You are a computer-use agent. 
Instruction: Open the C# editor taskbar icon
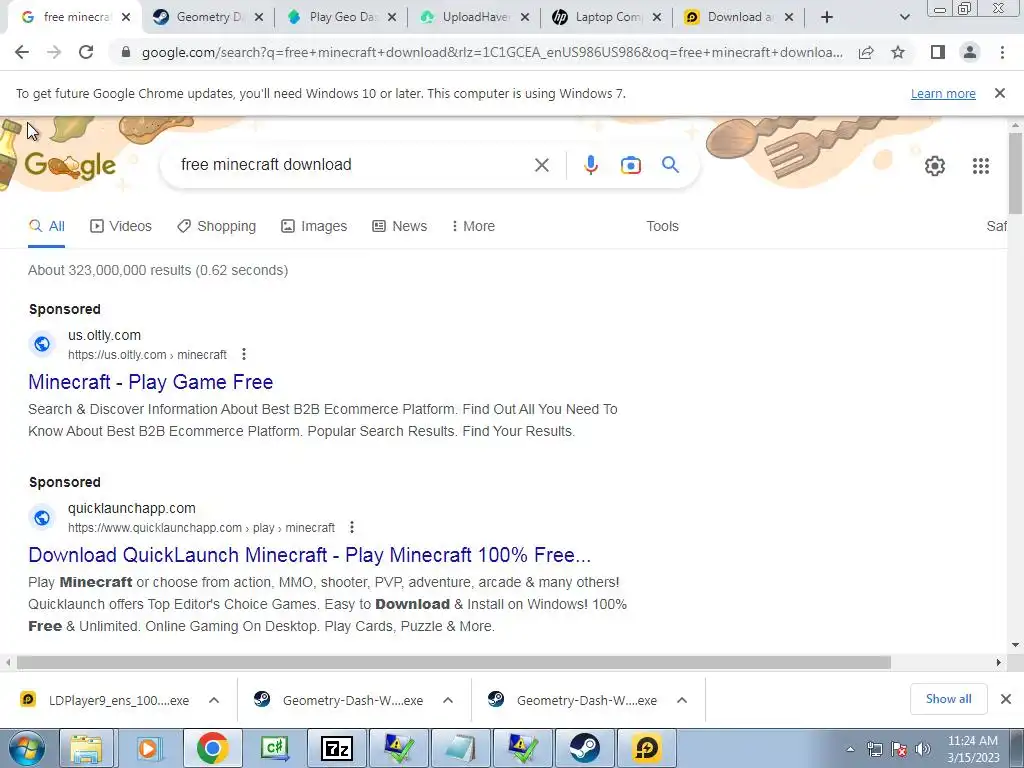(x=275, y=748)
